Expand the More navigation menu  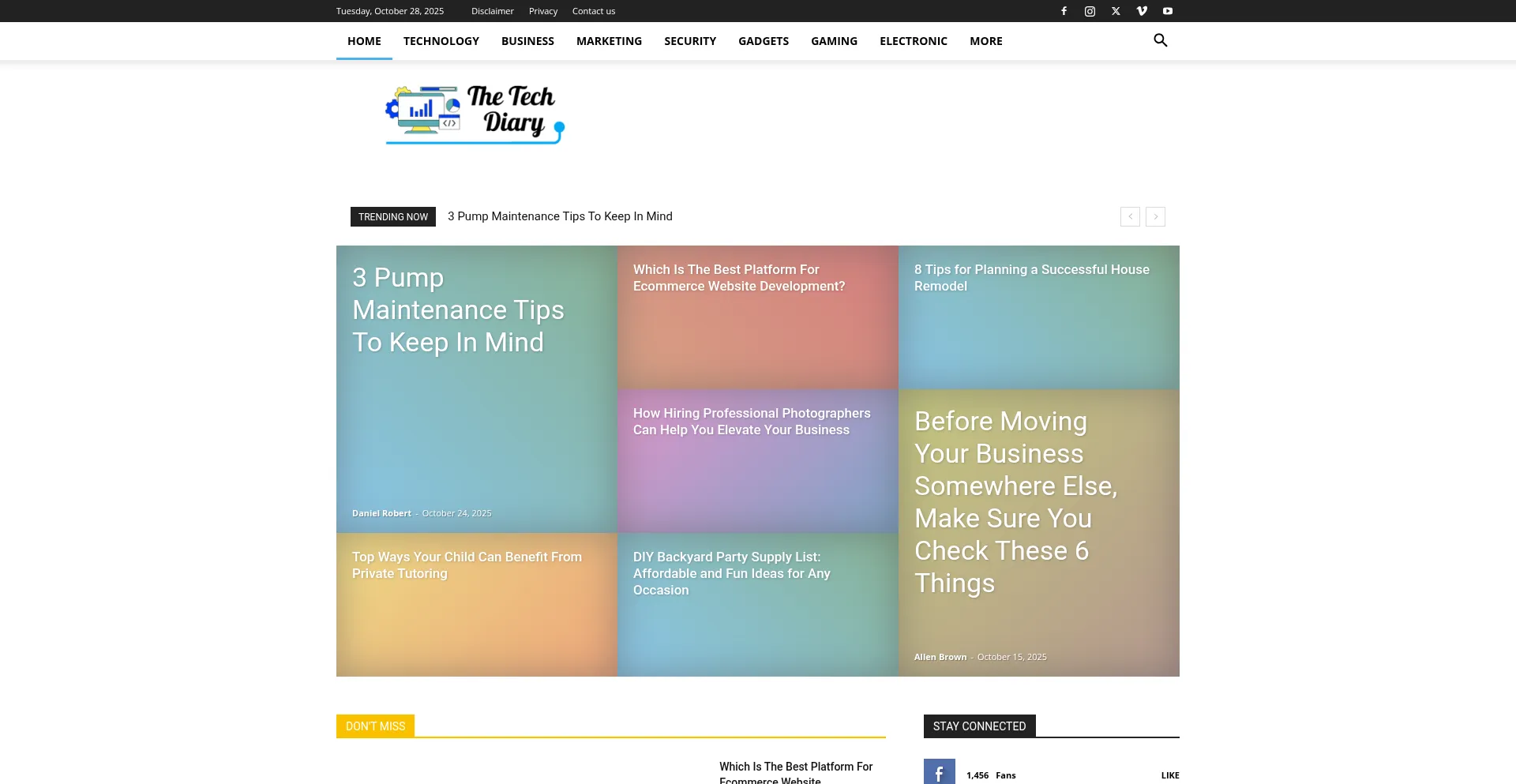(x=985, y=41)
